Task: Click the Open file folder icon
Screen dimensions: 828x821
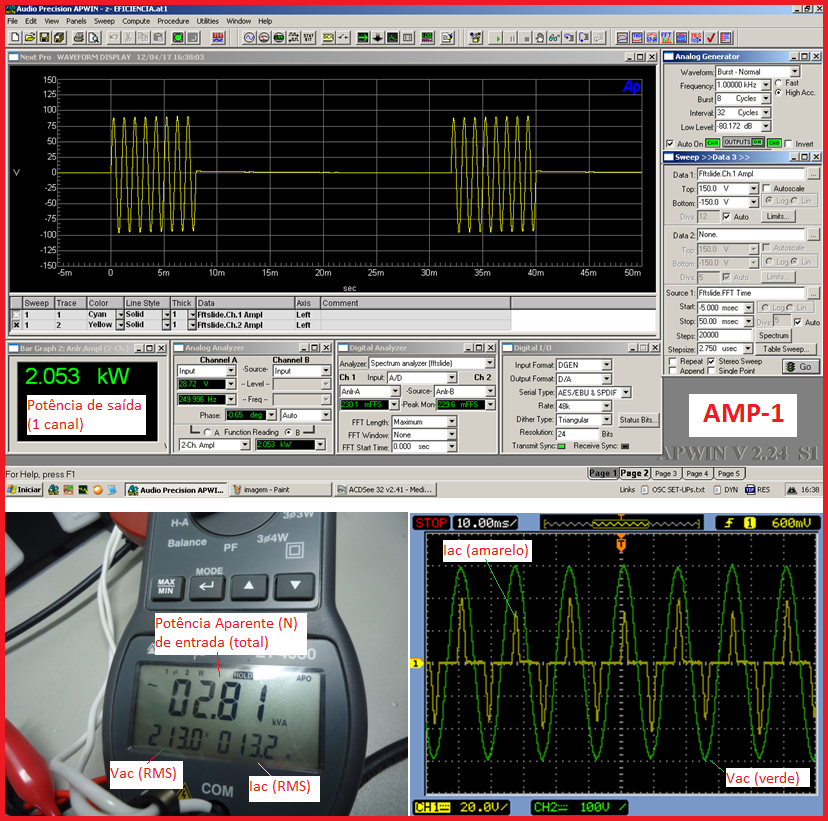Action: click(x=29, y=38)
